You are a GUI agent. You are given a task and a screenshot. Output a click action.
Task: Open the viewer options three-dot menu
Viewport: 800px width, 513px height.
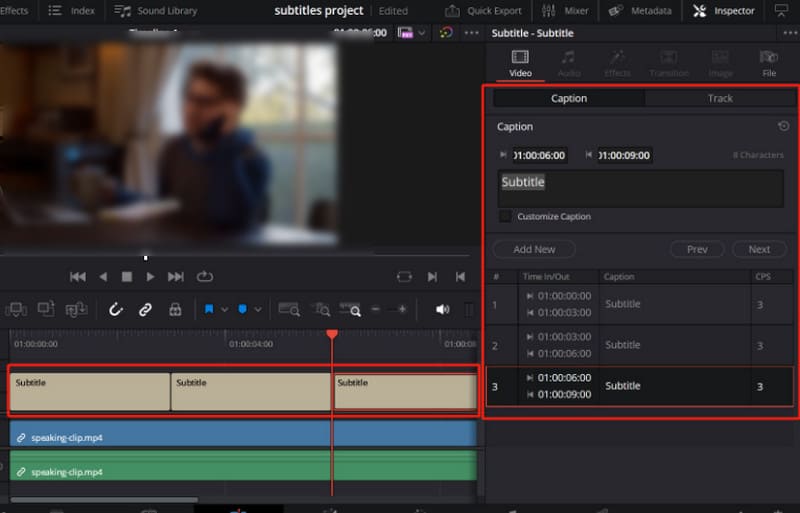tap(471, 33)
